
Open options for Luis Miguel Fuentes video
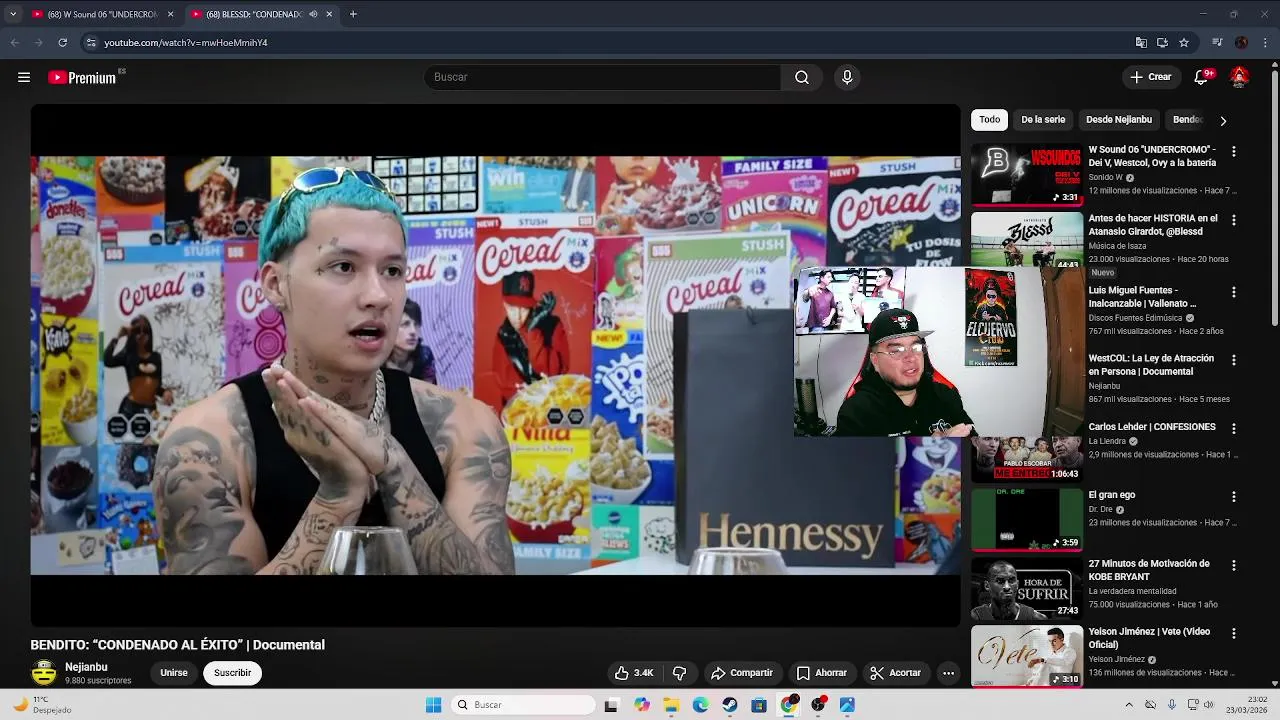pyautogui.click(x=1234, y=292)
